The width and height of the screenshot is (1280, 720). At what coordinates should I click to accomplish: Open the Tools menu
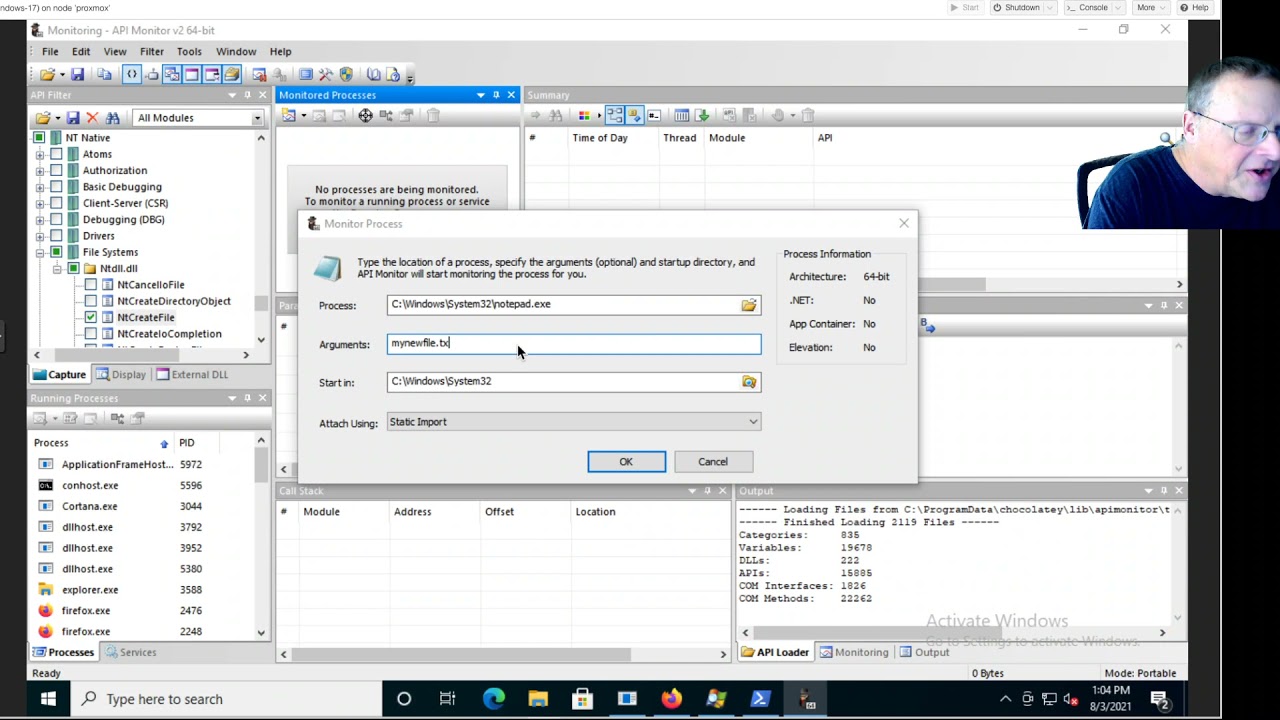[189, 52]
